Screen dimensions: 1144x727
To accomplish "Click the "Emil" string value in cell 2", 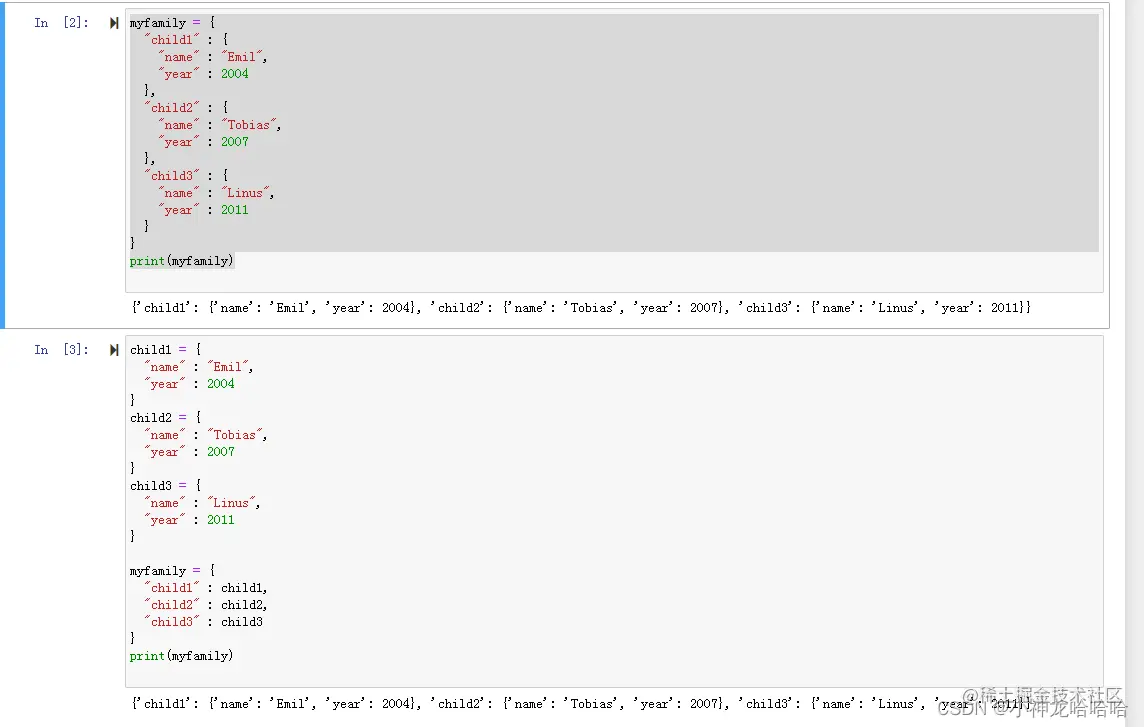I will pos(241,57).
